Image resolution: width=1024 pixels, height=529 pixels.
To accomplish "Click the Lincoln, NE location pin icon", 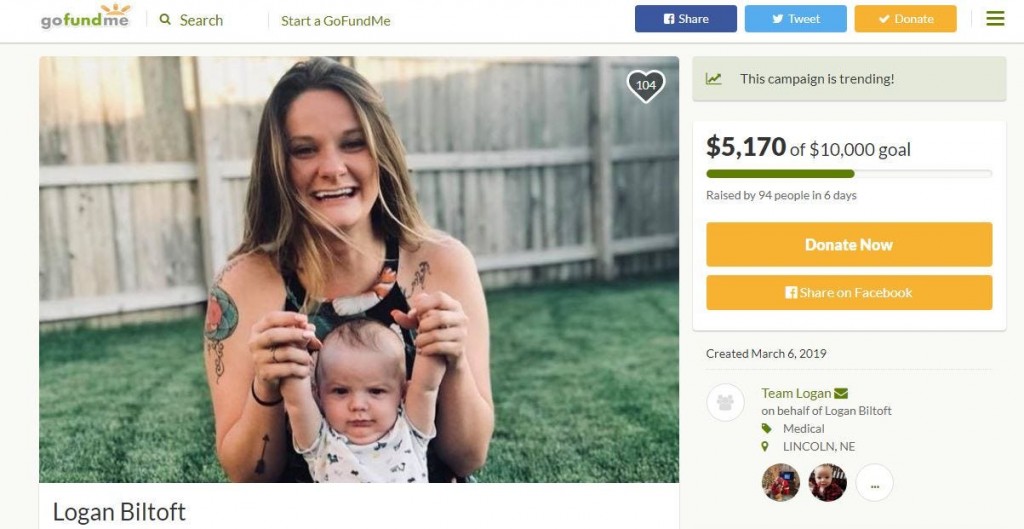I will point(766,446).
